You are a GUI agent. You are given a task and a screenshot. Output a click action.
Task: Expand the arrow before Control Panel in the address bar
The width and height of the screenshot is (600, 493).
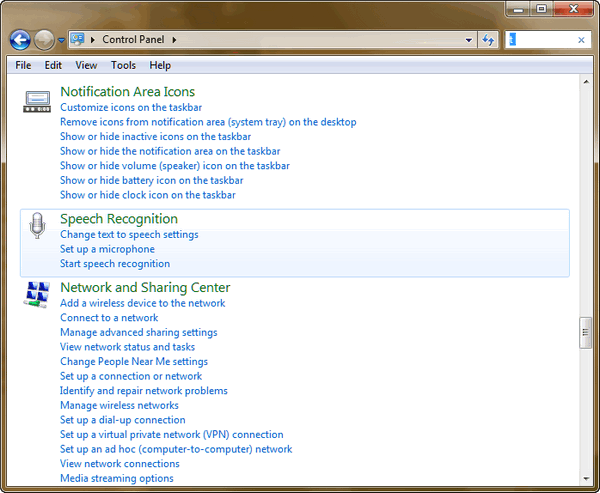click(x=93, y=40)
